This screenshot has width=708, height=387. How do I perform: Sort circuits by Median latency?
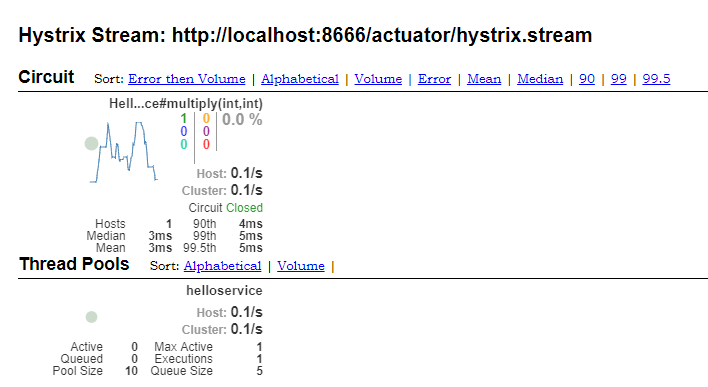pos(540,79)
